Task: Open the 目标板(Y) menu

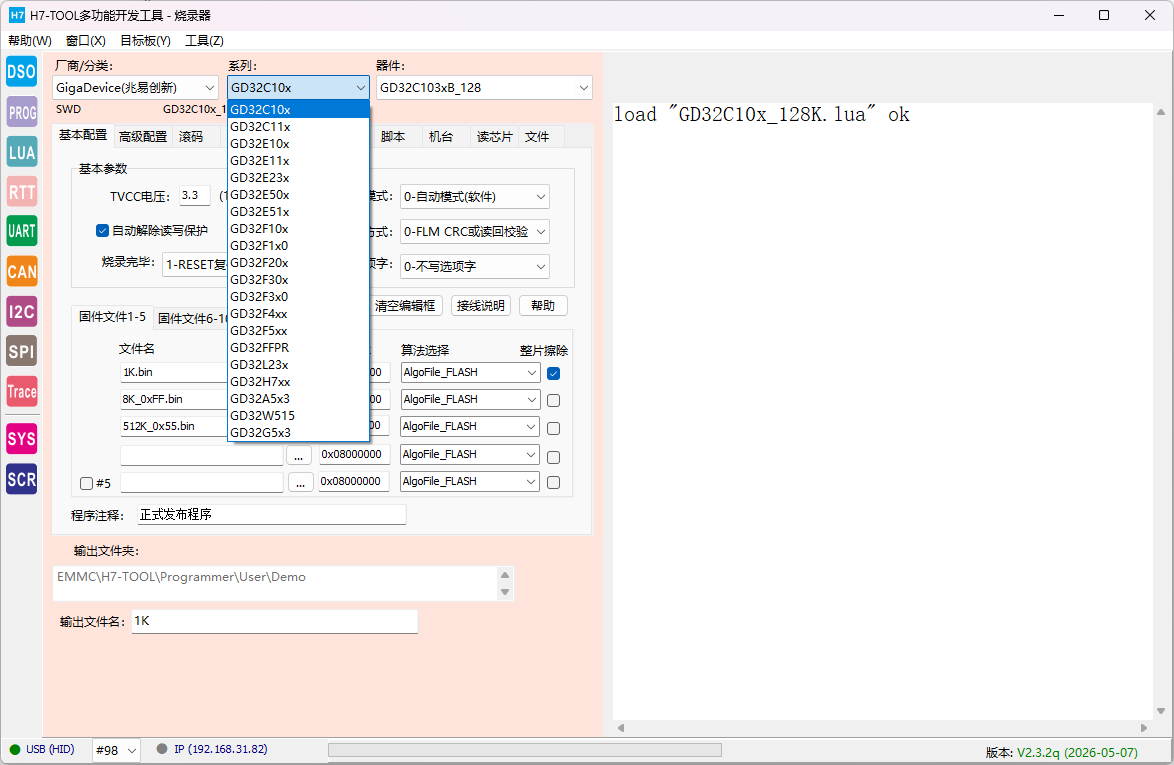Action: [x=145, y=40]
